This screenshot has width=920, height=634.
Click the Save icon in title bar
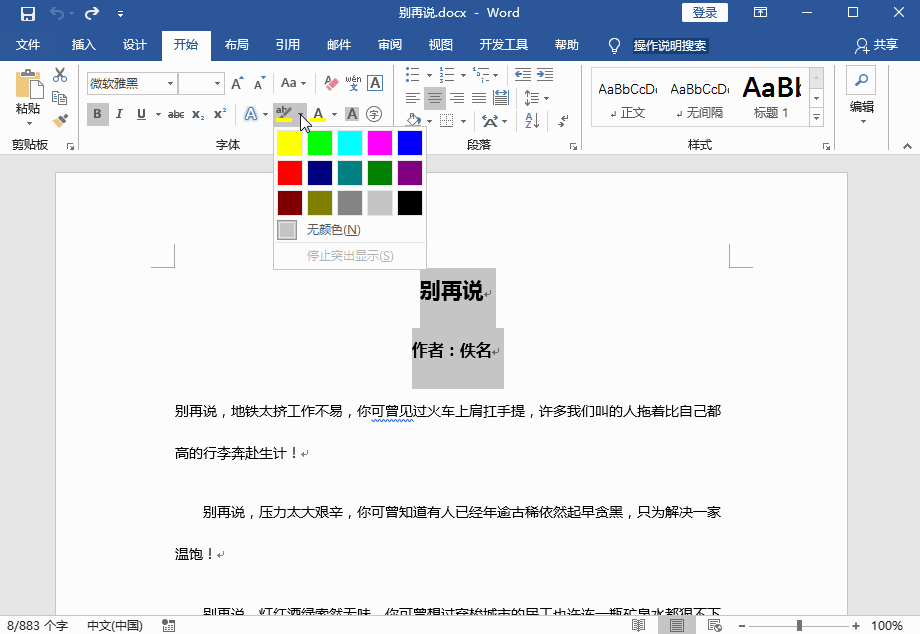[27, 13]
